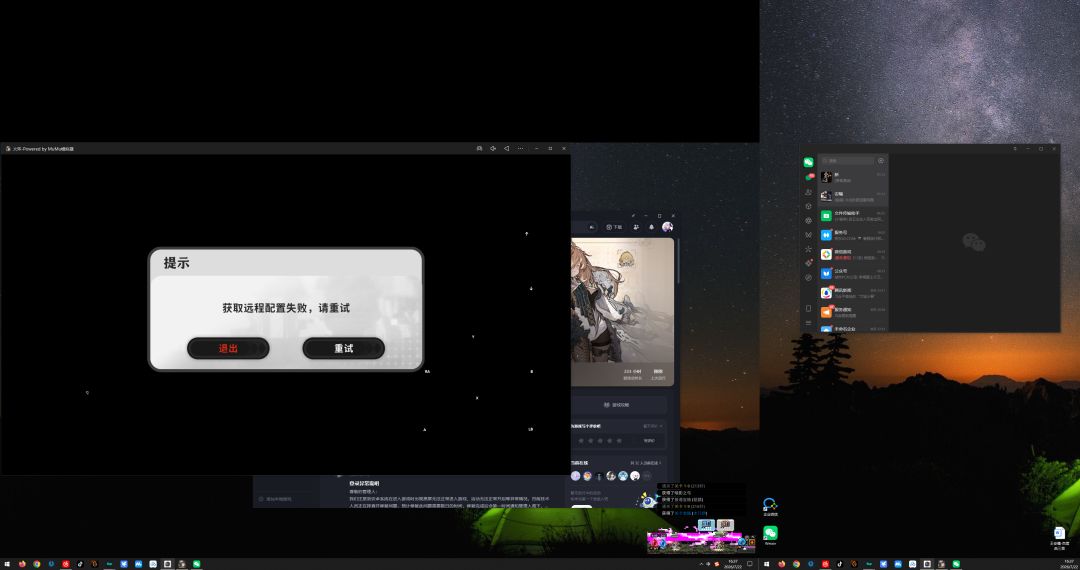The image size is (1080, 570).
Task: Click the edit pencil icon in the launcher title bar
Action: click(x=633, y=216)
